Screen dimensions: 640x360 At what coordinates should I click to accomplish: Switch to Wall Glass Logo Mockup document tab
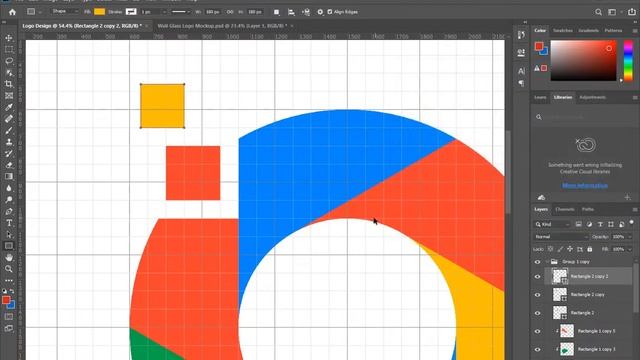222,26
